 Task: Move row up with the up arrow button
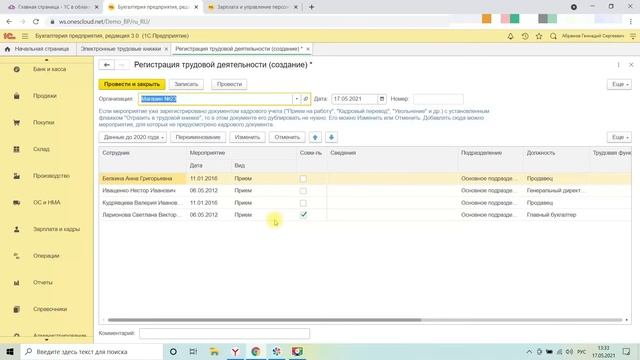[315, 137]
